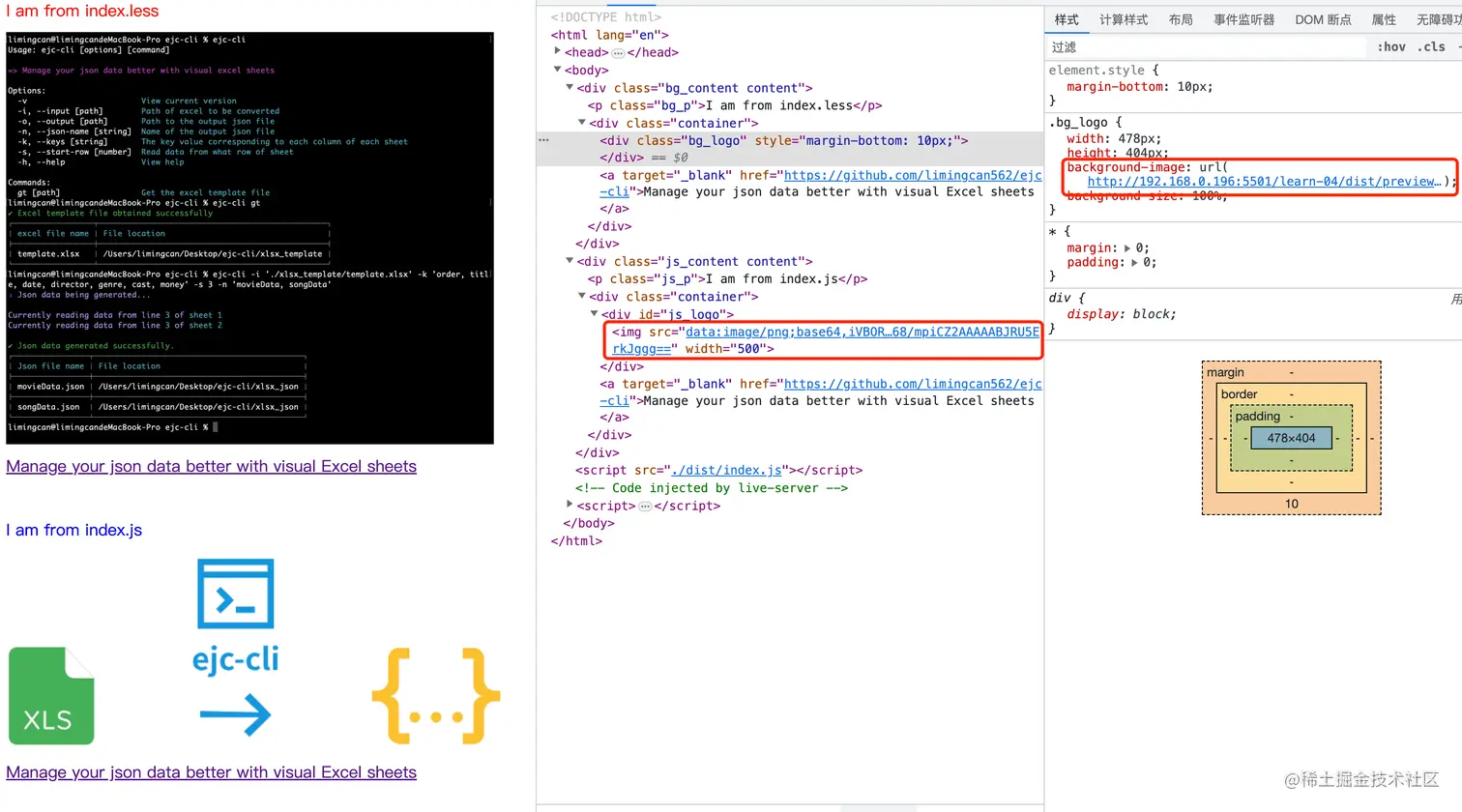Open the 布局 tab in DevTools
The height and width of the screenshot is (812, 1462).
[x=1181, y=18]
